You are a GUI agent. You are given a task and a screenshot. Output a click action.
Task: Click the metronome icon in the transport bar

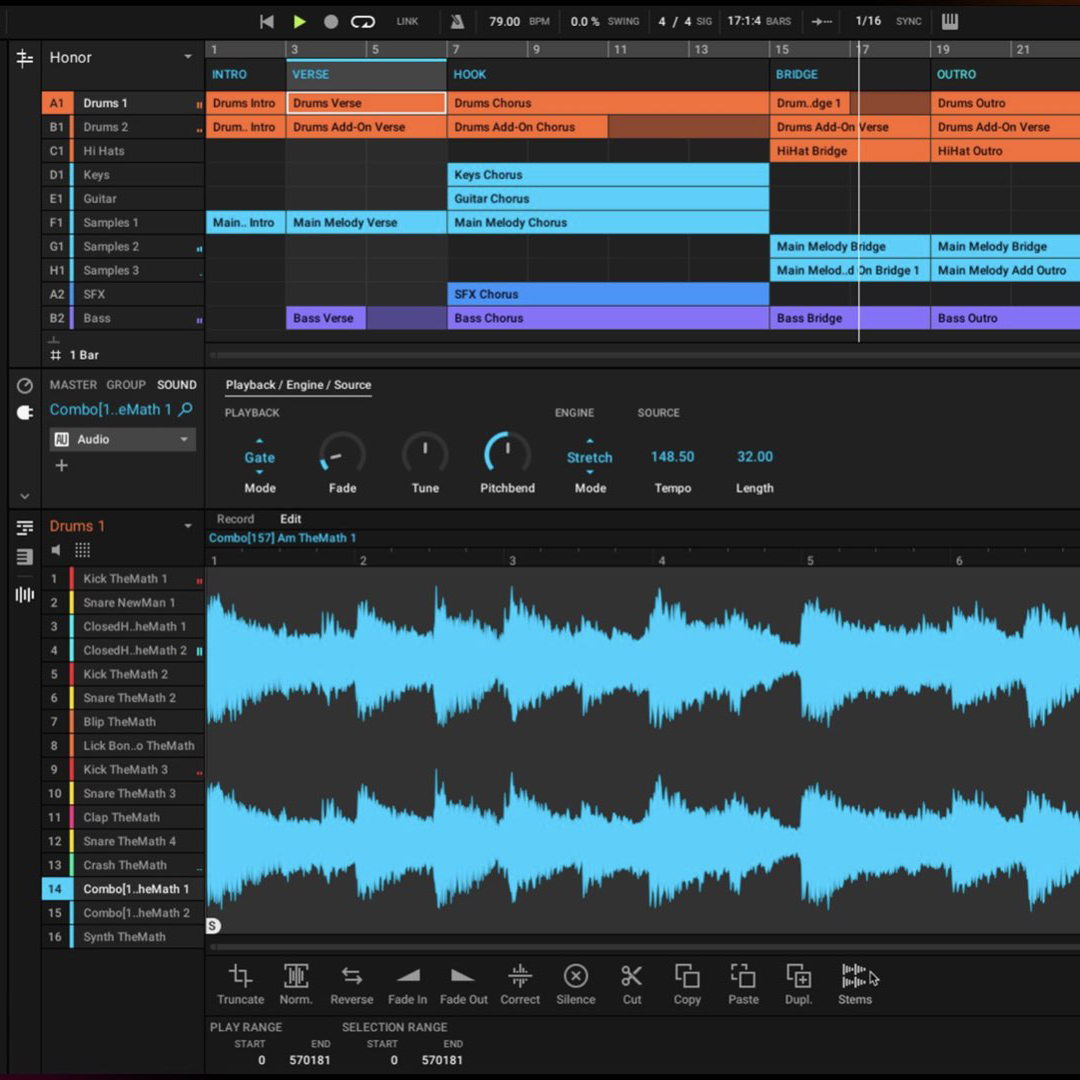pos(456,21)
